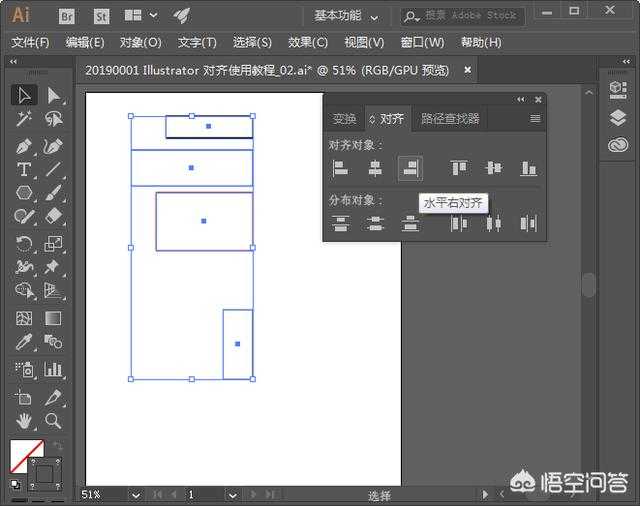Select the Artboard tool

click(x=24, y=397)
